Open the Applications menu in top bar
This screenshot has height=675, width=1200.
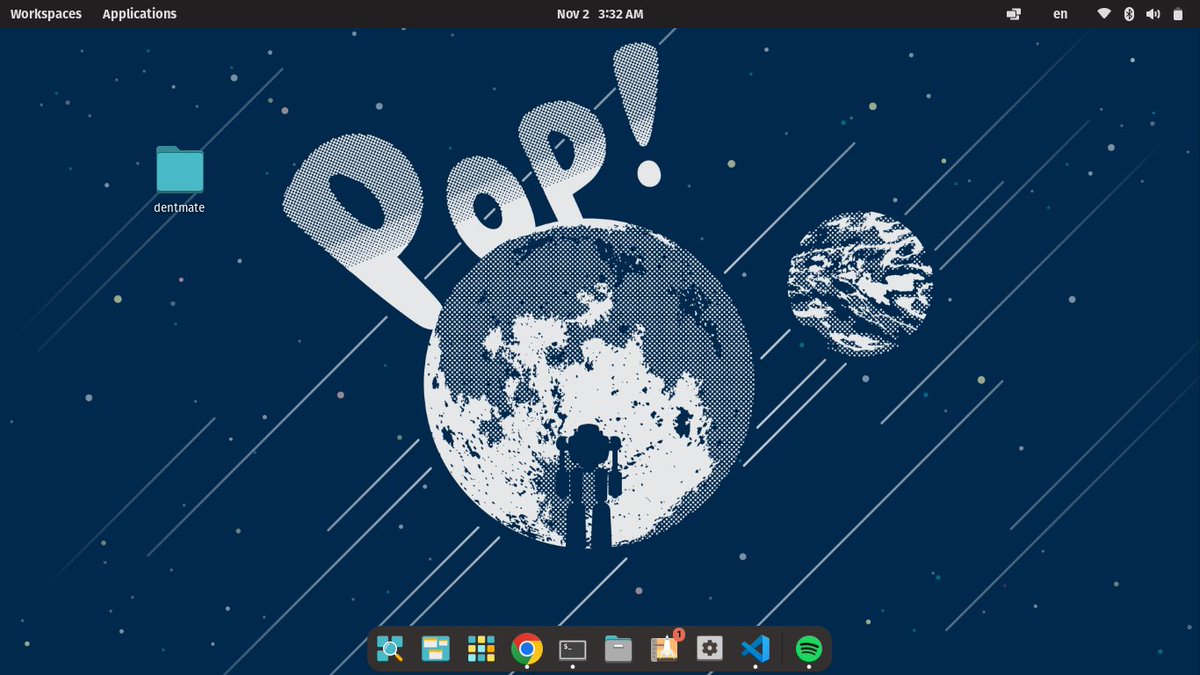tap(139, 14)
